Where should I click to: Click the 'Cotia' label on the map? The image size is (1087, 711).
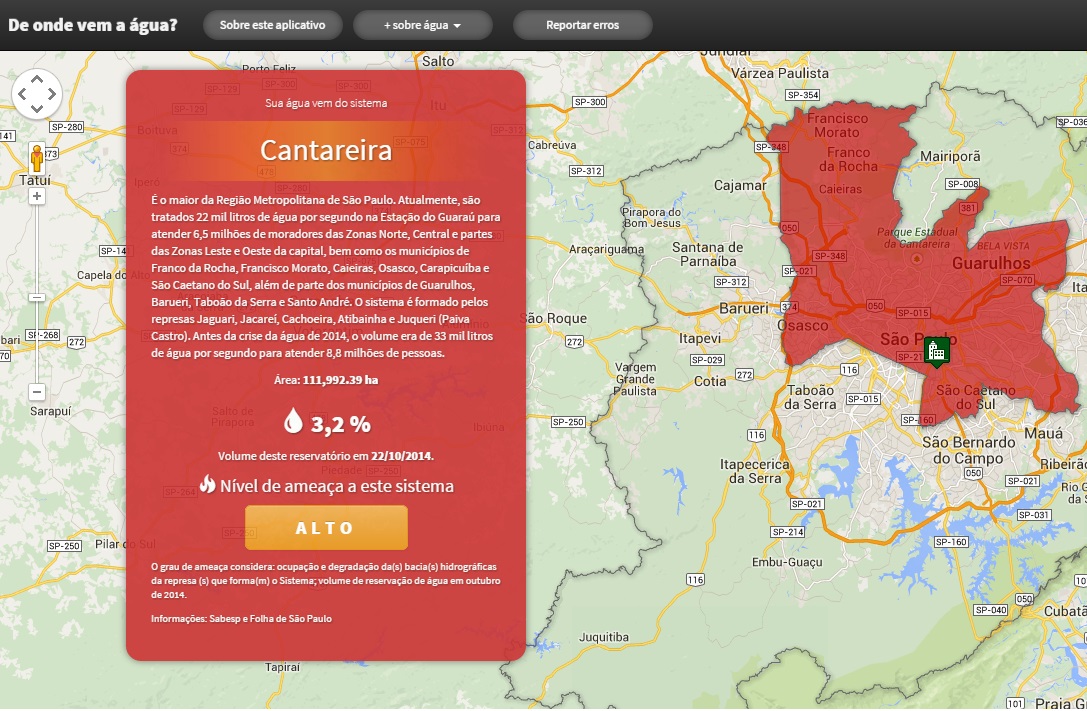710,381
